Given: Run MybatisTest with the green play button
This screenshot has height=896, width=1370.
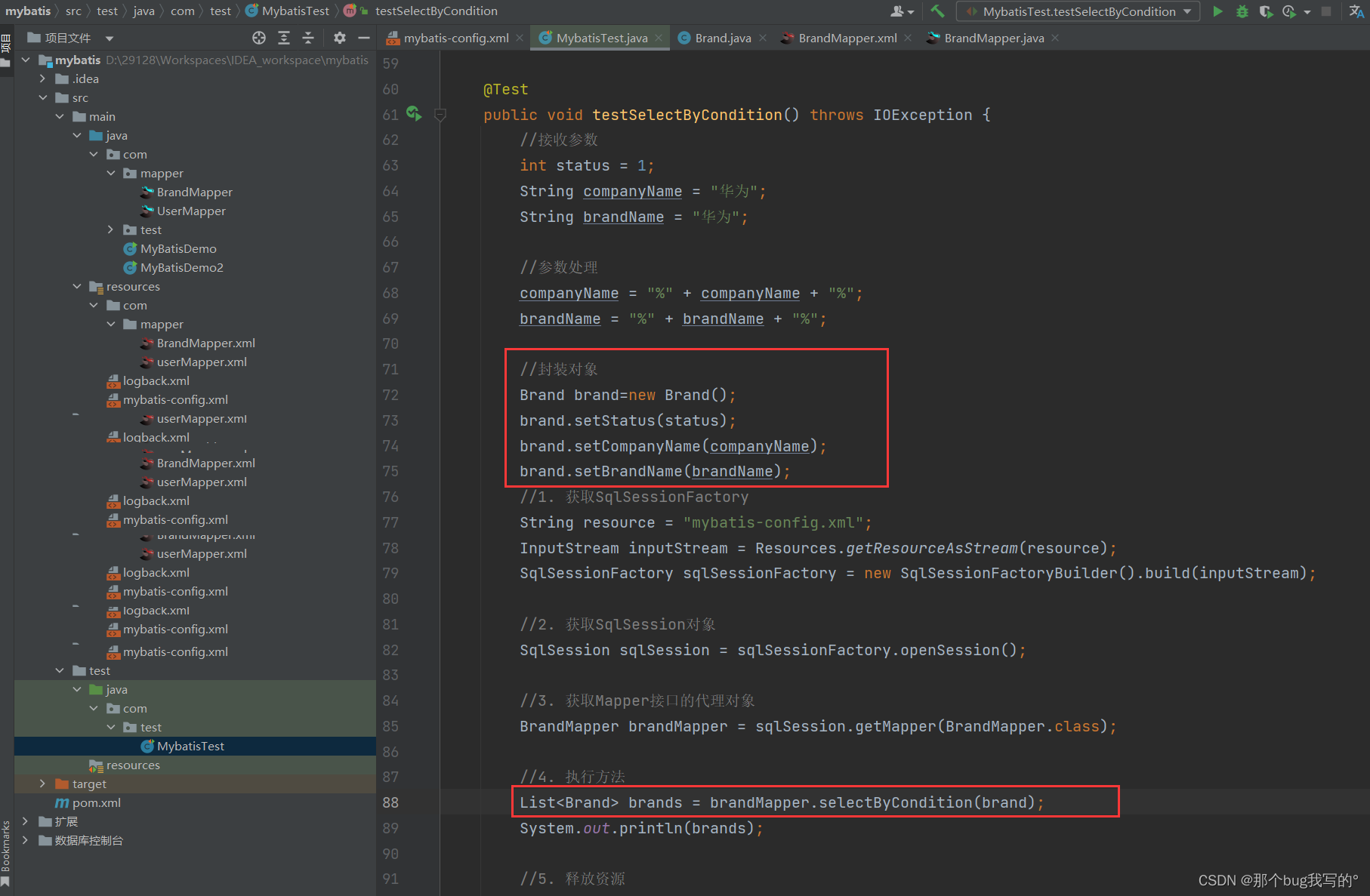Looking at the screenshot, I should click(1217, 11).
